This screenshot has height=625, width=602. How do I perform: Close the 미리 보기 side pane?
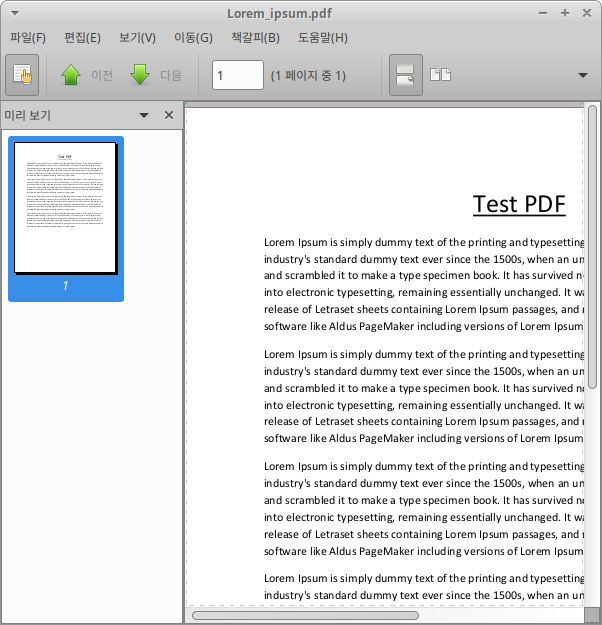click(169, 116)
